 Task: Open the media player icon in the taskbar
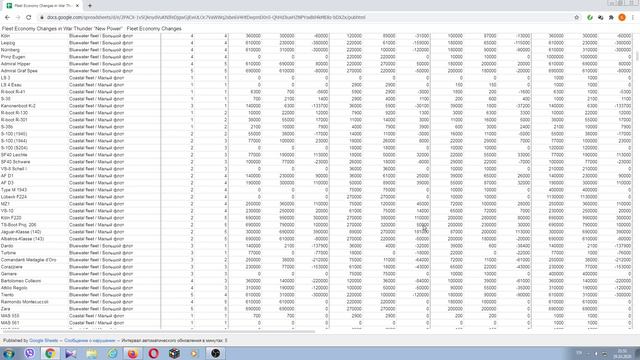coord(195,353)
